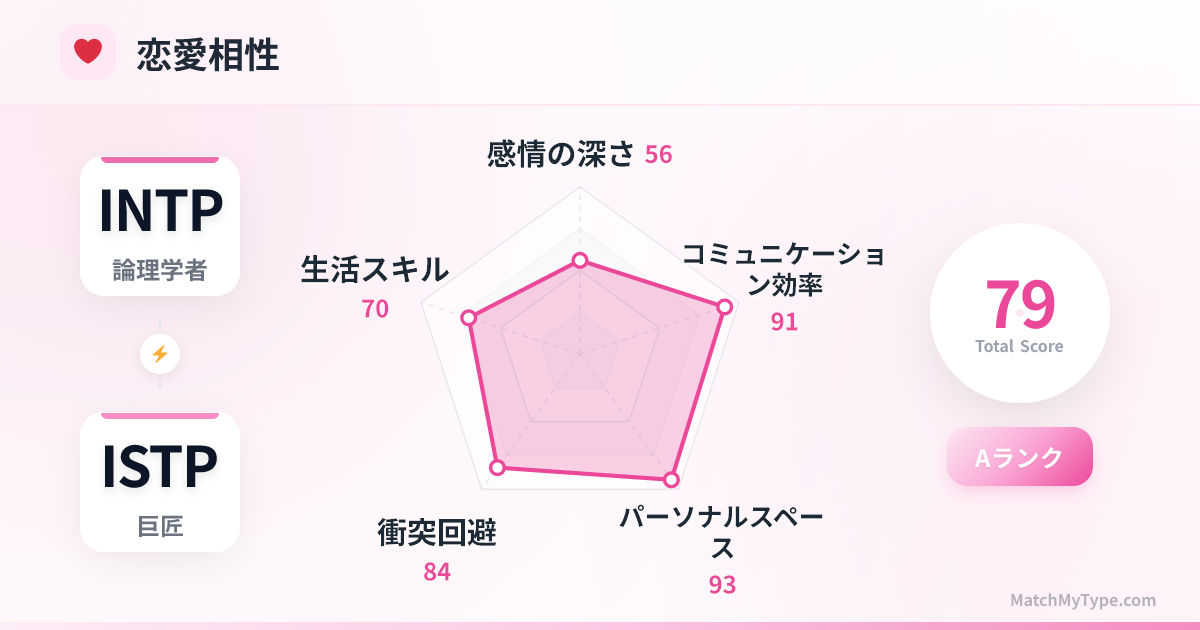Click the radar data point for 感情の深さ
Image resolution: width=1200 pixels, height=630 pixels.
click(x=579, y=261)
